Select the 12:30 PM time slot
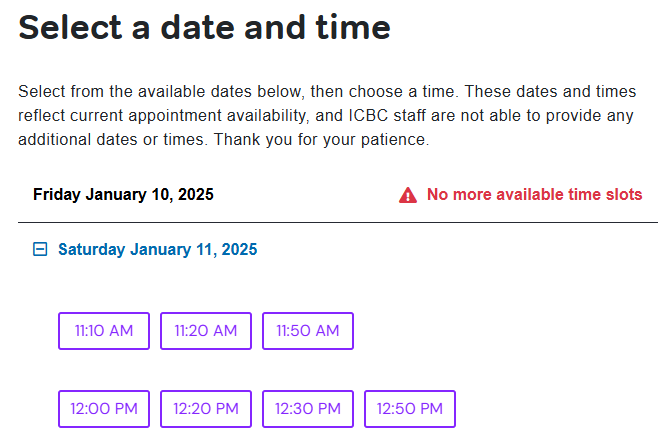668x439 pixels. coord(308,408)
